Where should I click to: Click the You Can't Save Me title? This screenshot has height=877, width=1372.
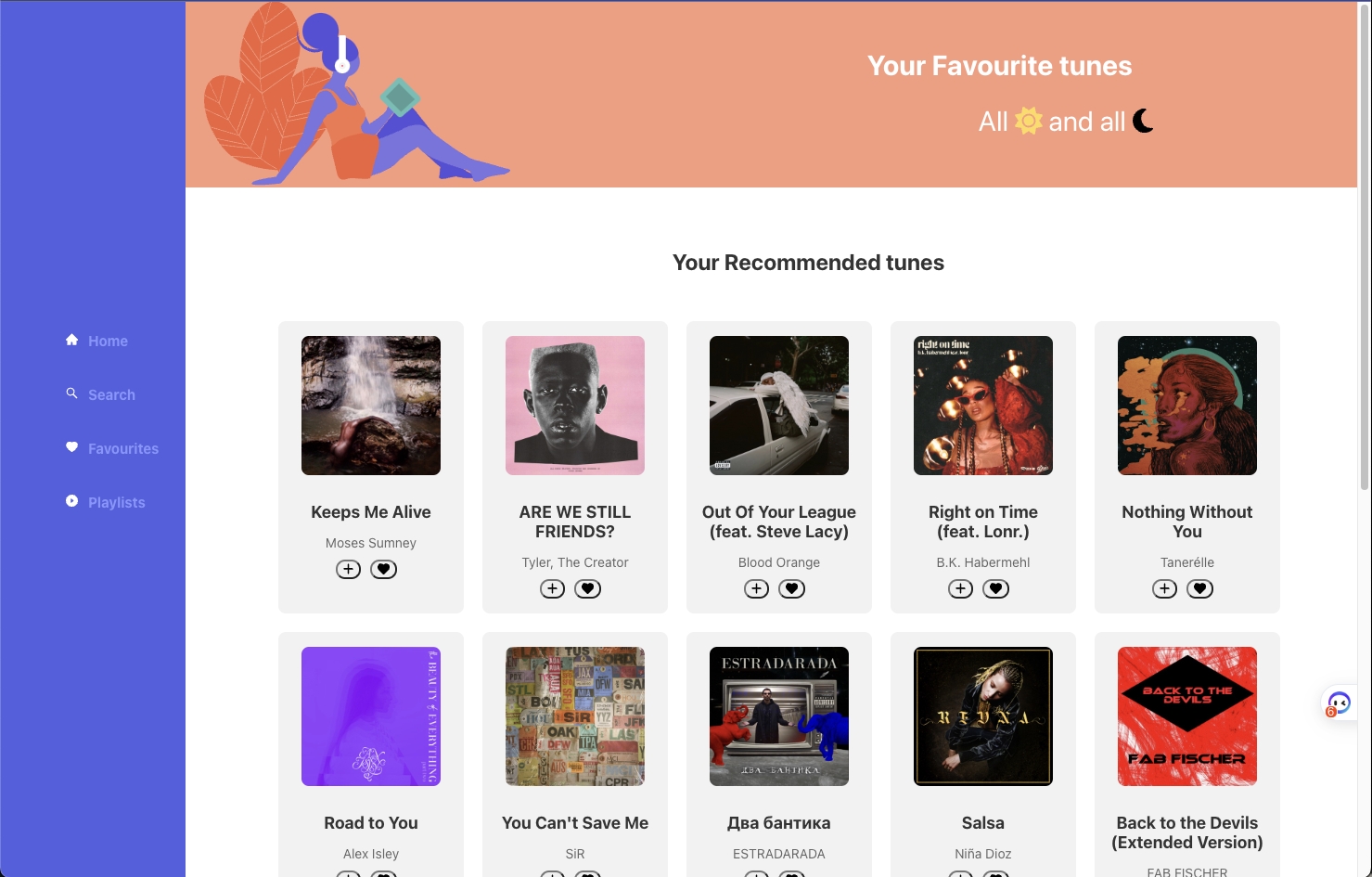(575, 823)
